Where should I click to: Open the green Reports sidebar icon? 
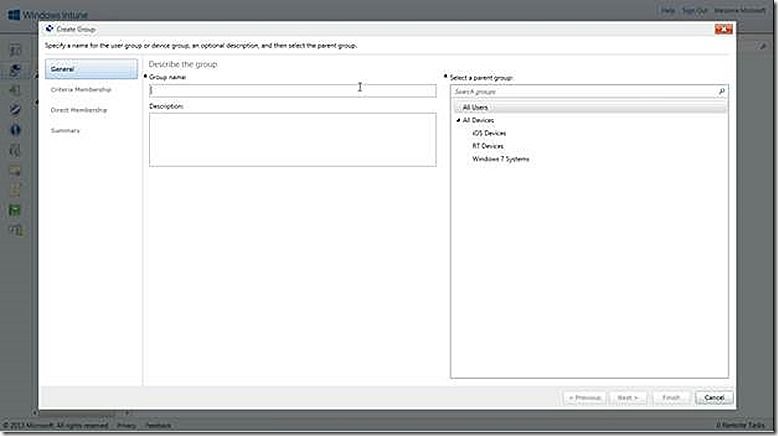15,210
